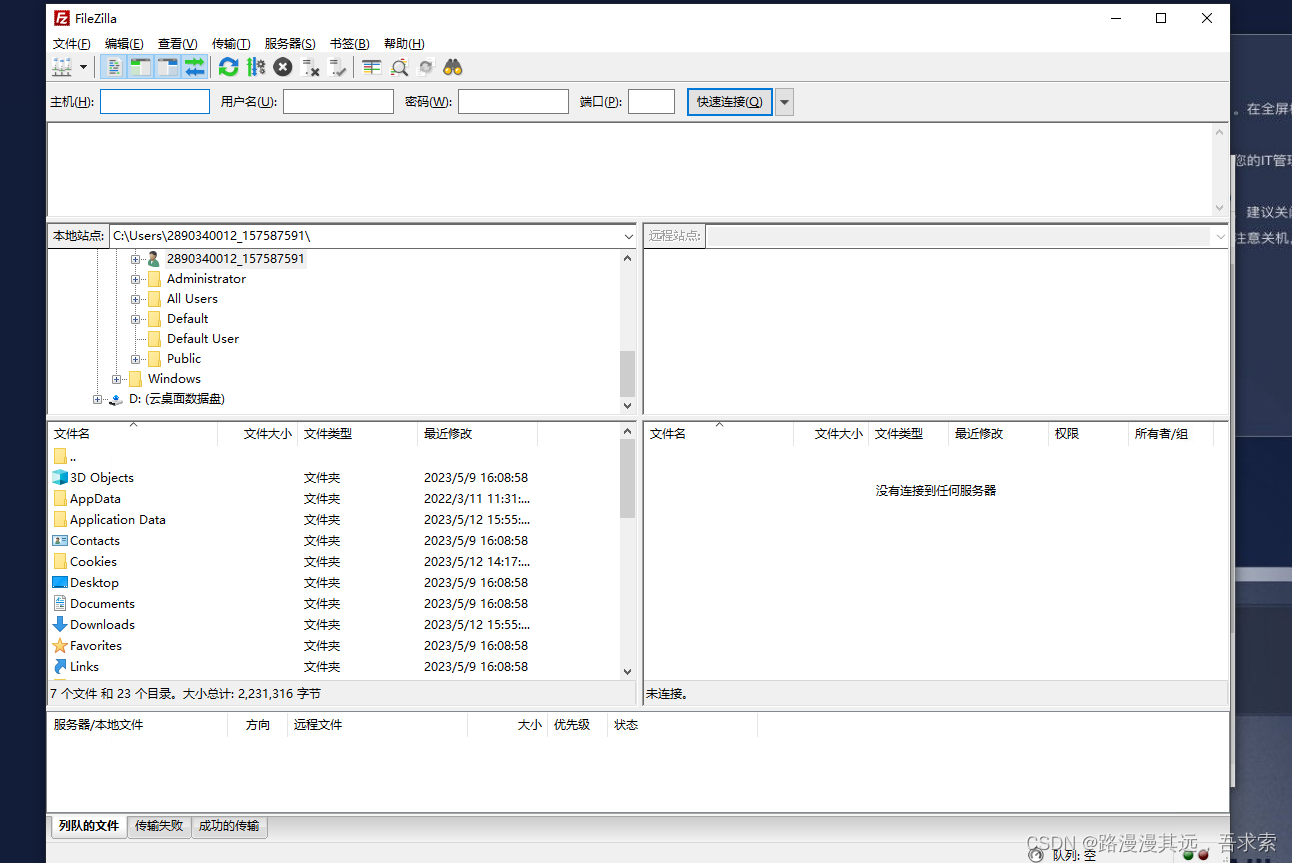The image size is (1292, 863).
Task: Click the directory comparison magnifier icon
Action: (399, 67)
